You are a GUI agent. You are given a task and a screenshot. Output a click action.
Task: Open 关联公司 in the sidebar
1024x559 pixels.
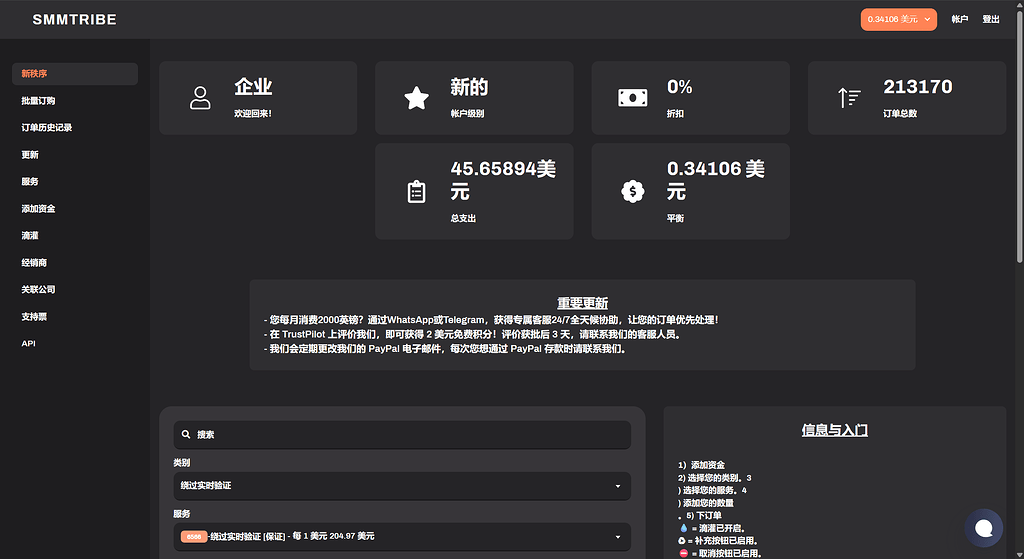[x=38, y=289]
